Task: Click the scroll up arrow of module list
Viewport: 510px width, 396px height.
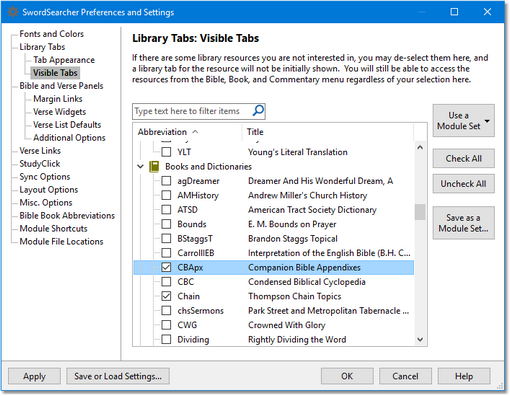Action: (x=420, y=147)
